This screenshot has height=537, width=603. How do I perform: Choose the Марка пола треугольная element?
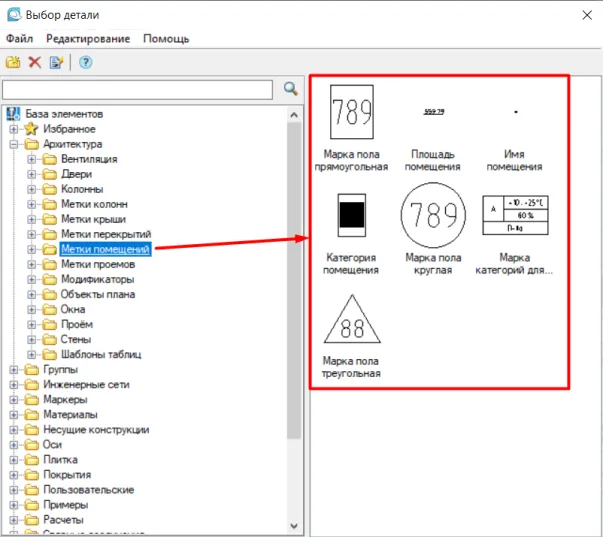tap(351, 320)
